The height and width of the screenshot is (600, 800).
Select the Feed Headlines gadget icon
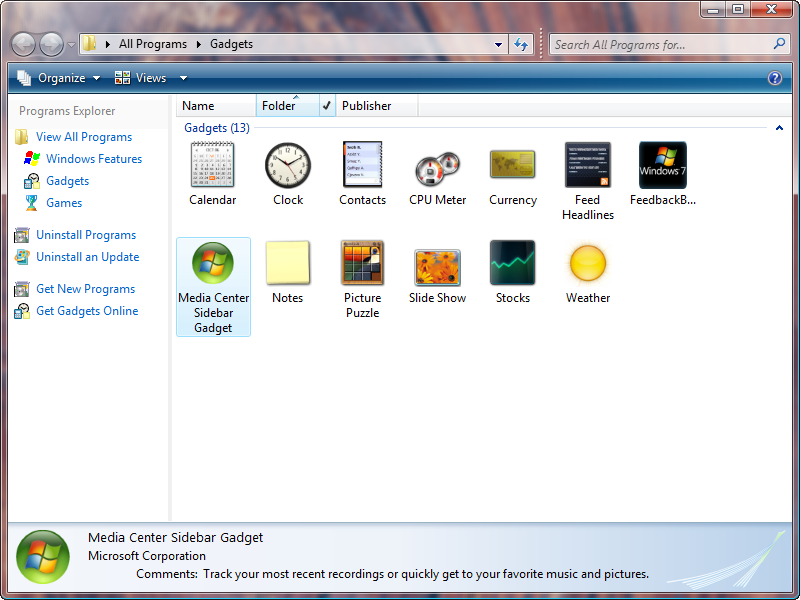588,165
